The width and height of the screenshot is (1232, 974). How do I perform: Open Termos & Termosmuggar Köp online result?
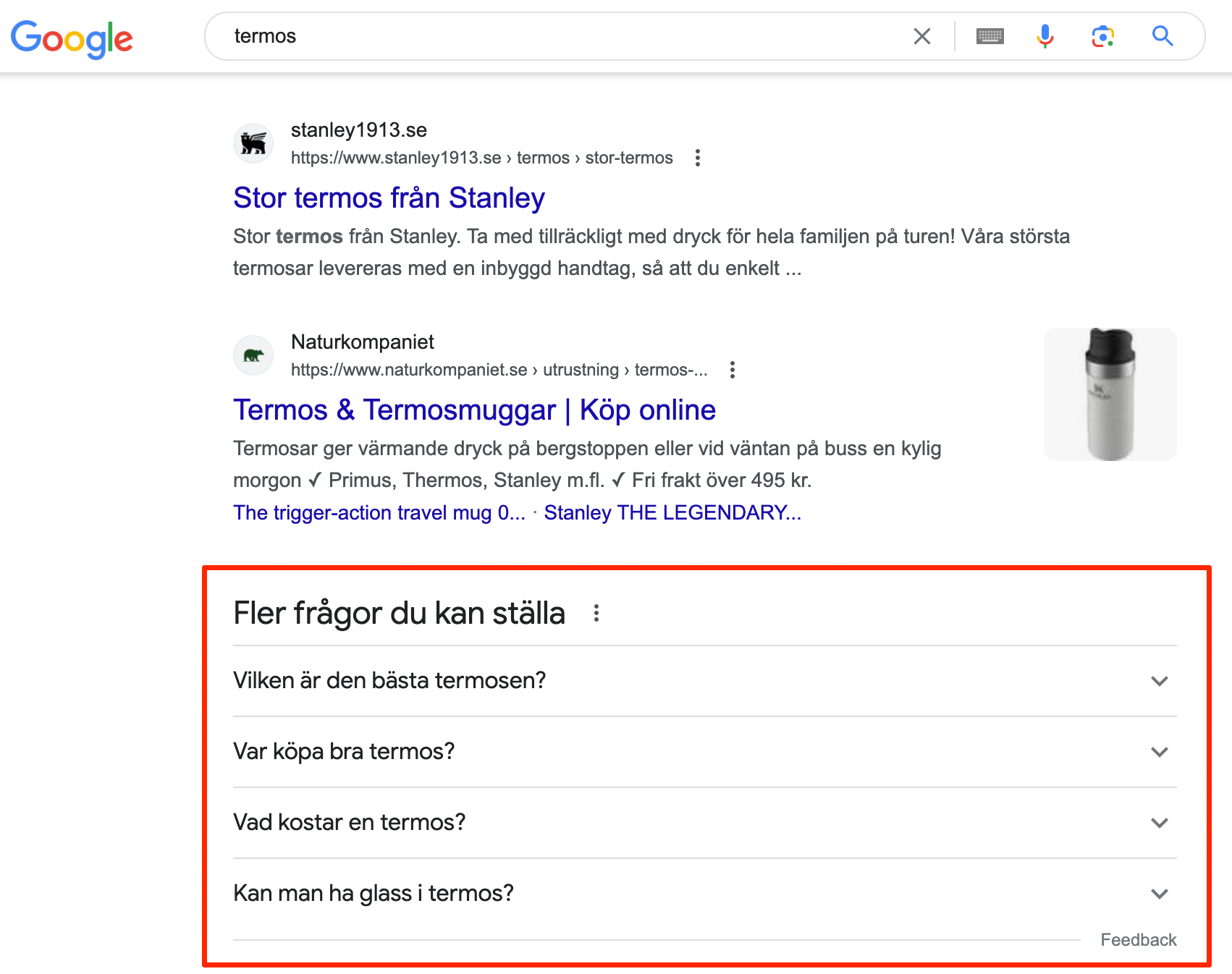point(474,410)
